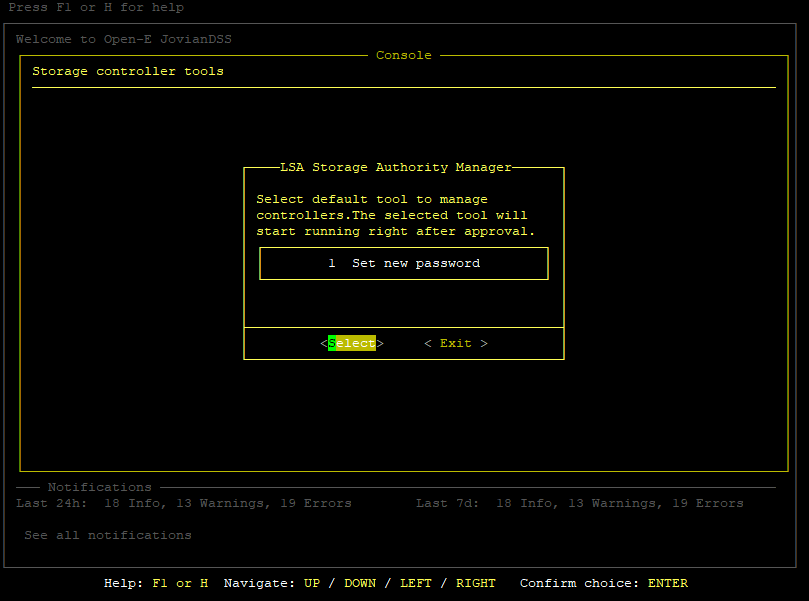Click the 'Notifications' section label

tap(100, 487)
